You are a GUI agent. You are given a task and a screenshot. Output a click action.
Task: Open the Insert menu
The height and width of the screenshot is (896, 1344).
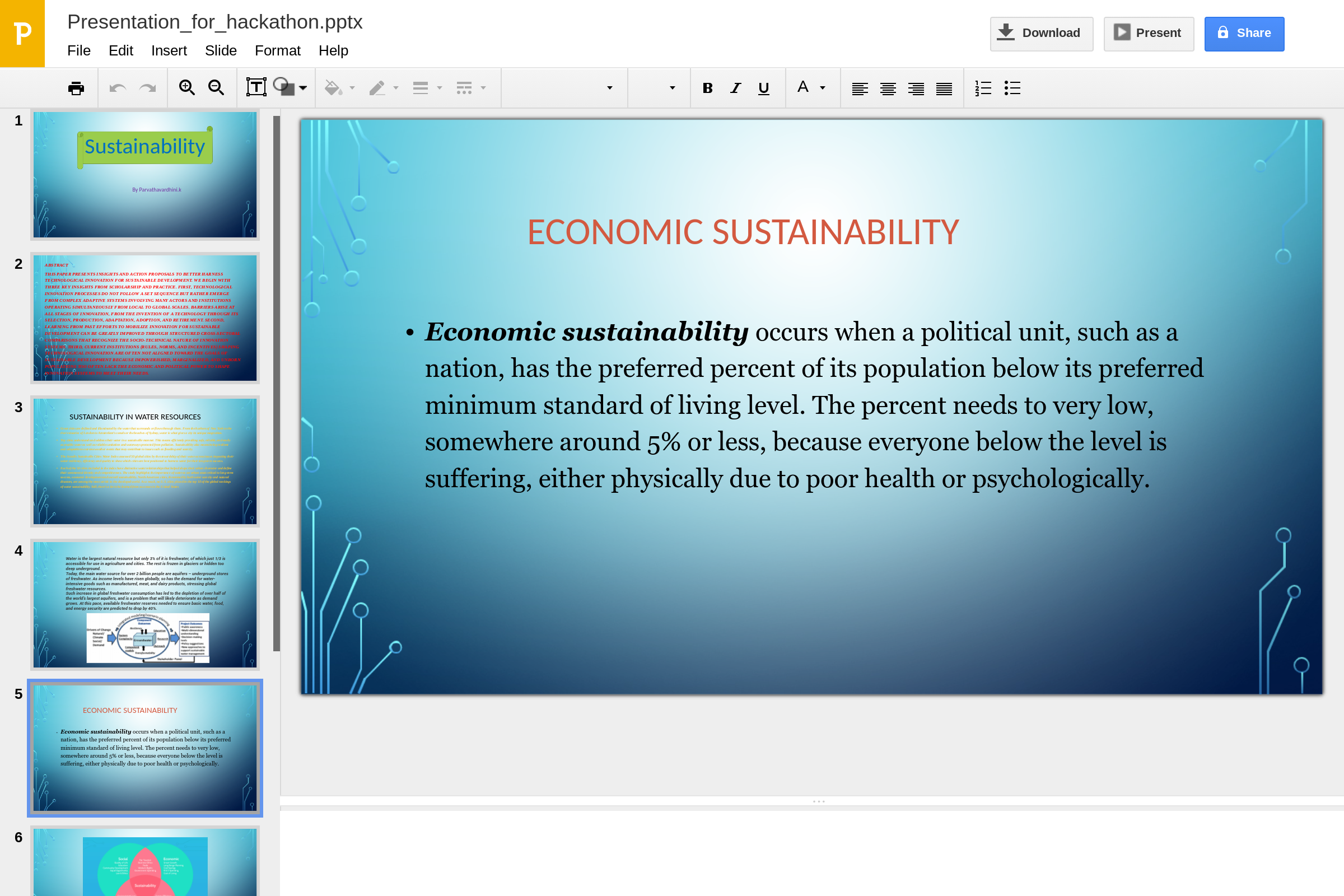(x=169, y=50)
